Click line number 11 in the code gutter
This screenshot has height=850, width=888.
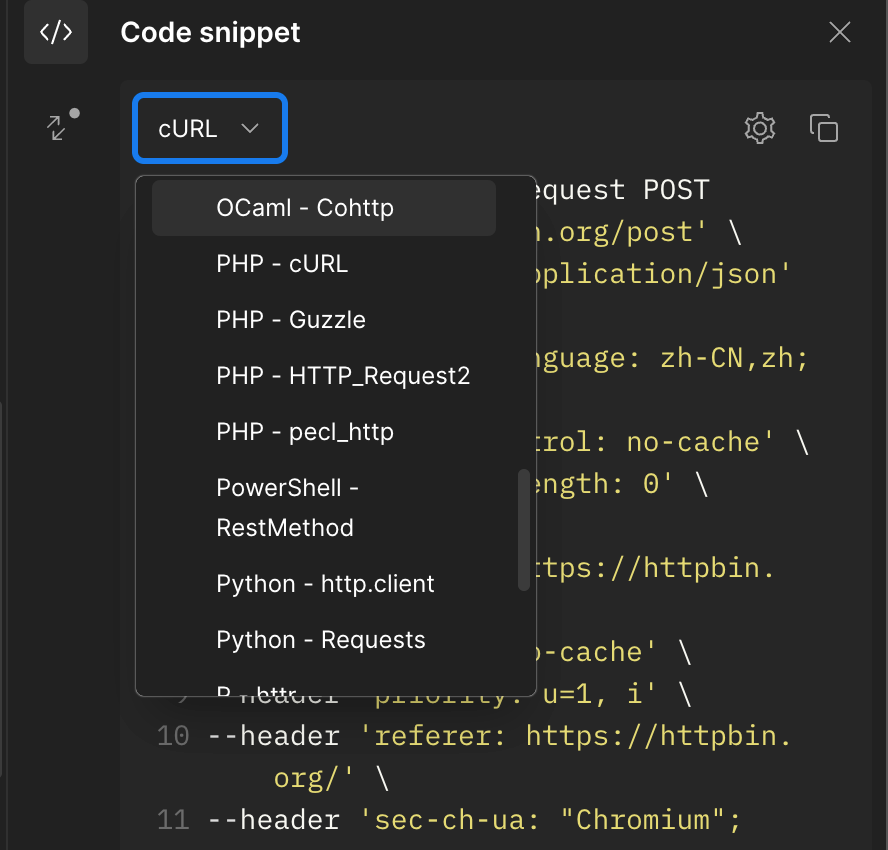173,821
